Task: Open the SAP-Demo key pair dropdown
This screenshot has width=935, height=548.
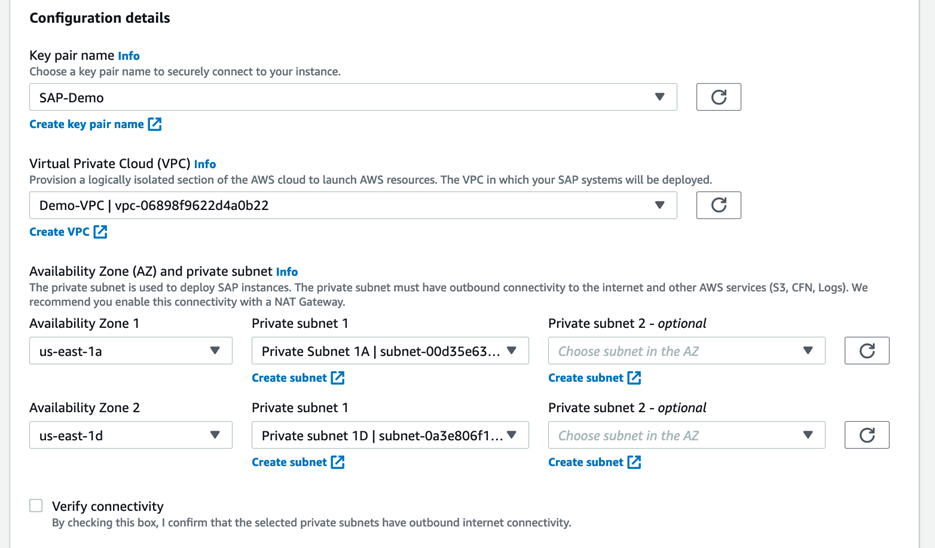Action: point(352,97)
